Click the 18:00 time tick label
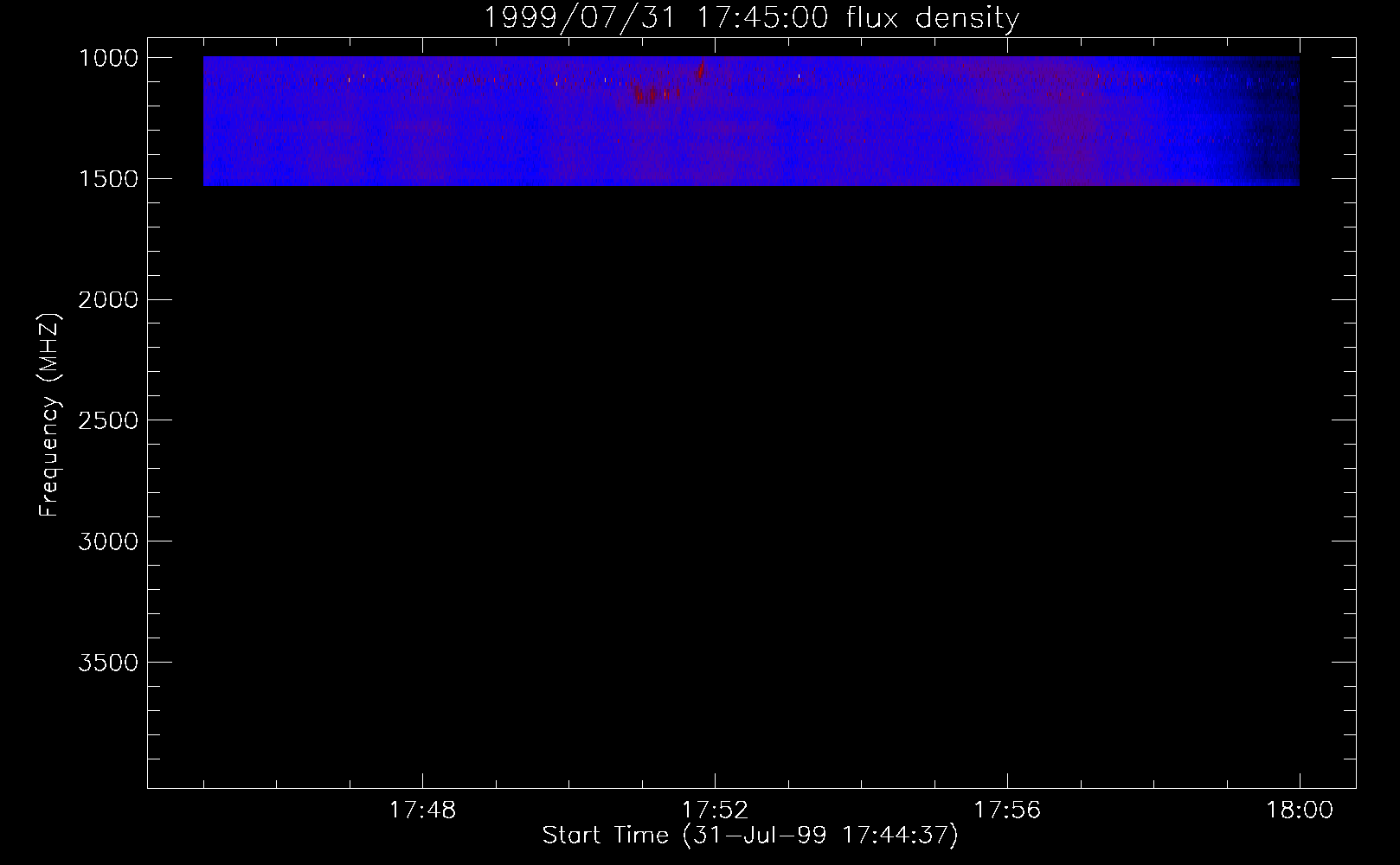This screenshot has width=1400, height=865. click(x=1300, y=811)
